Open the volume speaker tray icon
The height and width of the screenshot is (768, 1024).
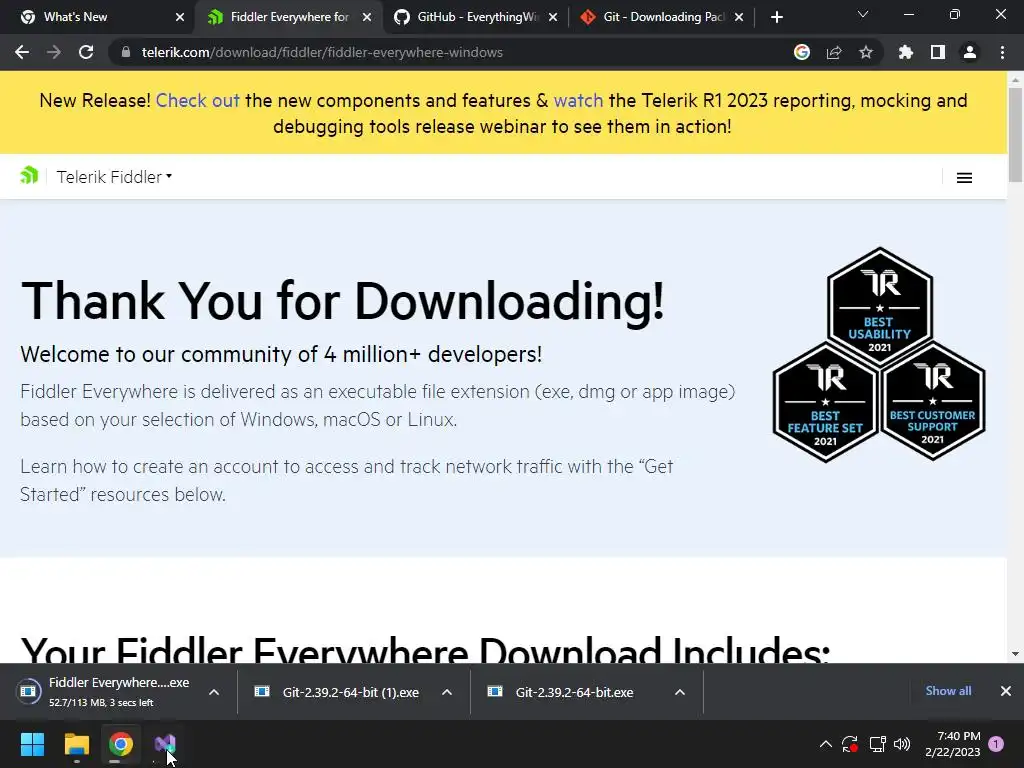[x=902, y=744]
